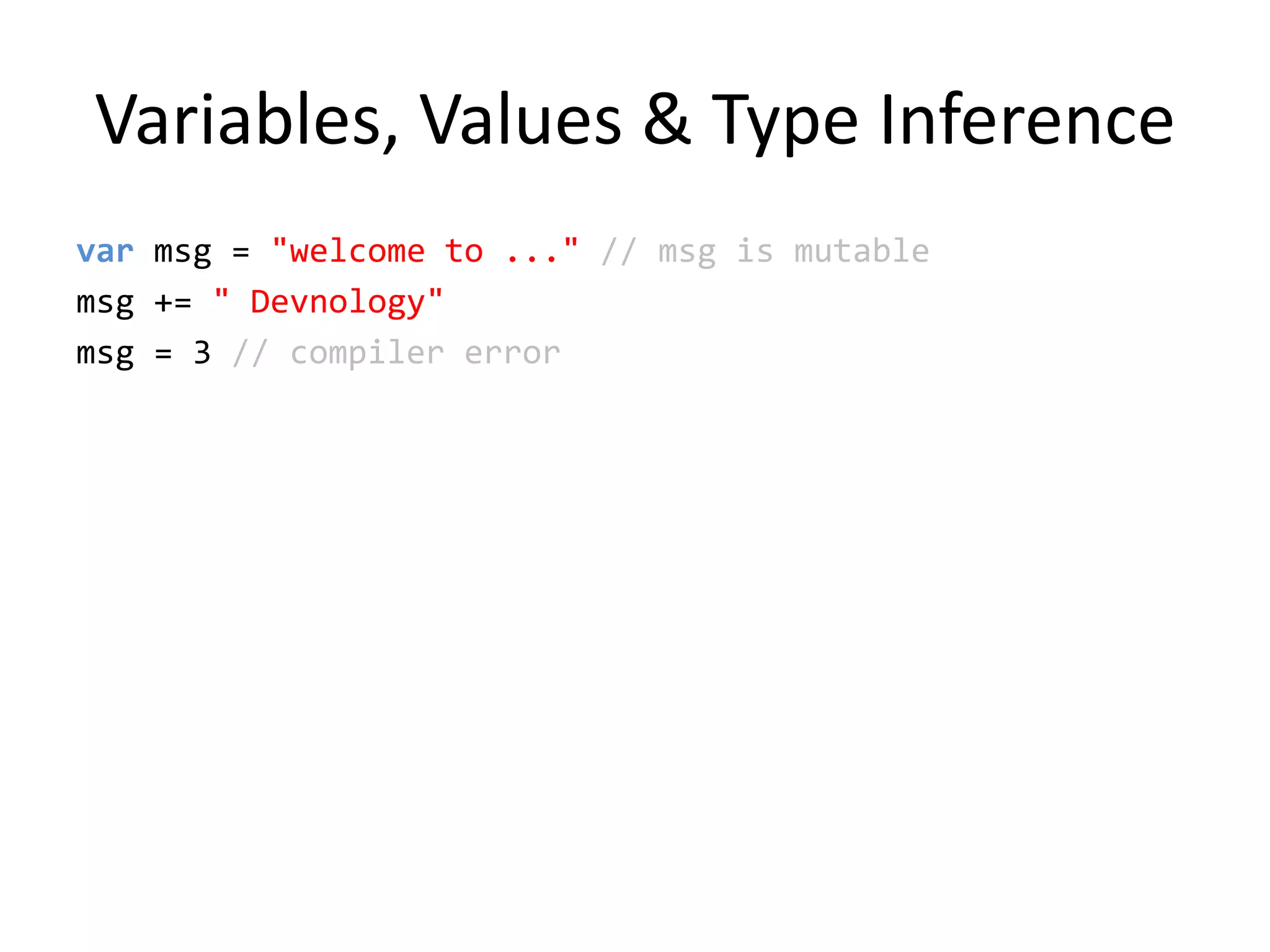Click the blue "var" keyword
1270x952 pixels.
coord(105,252)
